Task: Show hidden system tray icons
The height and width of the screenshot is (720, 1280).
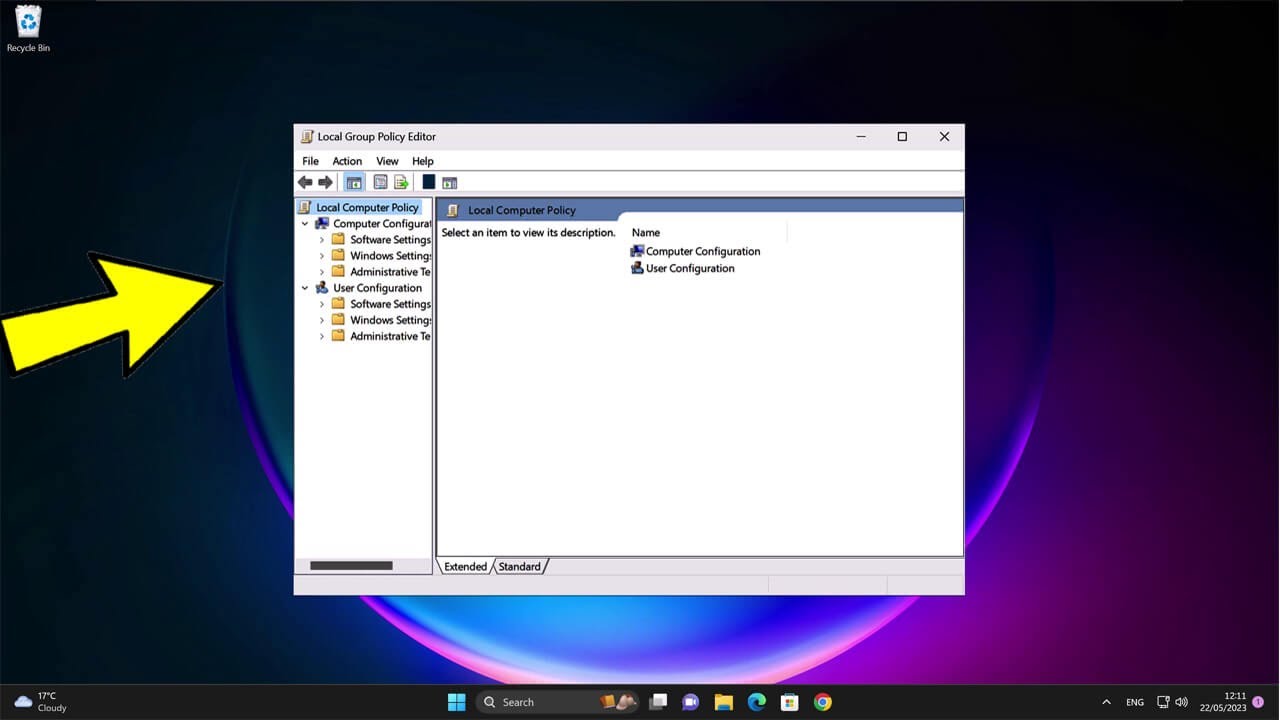Action: pyautogui.click(x=1106, y=702)
